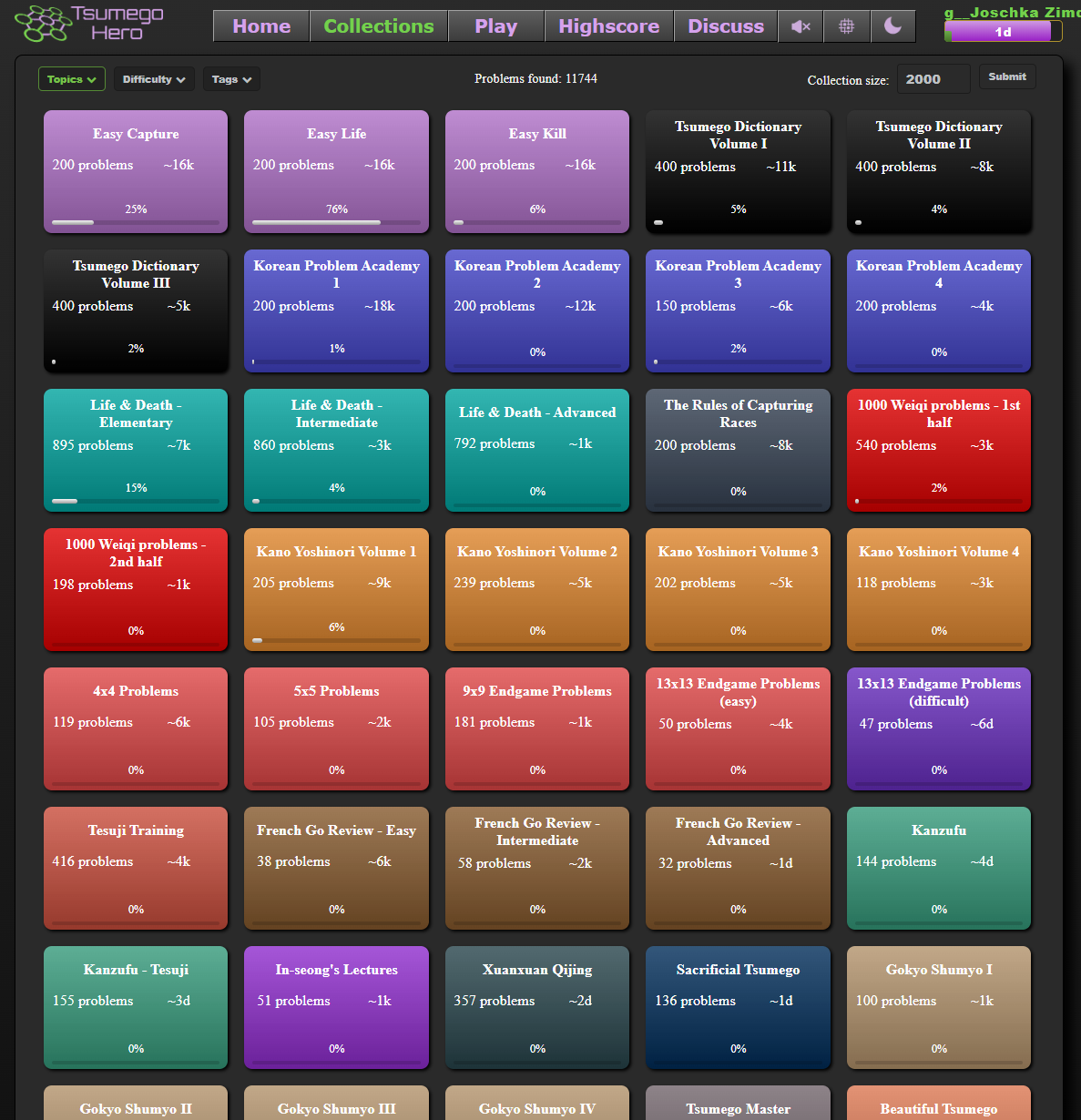Open the Easy Capture collection tile
The height and width of the screenshot is (1120, 1081).
(x=136, y=171)
